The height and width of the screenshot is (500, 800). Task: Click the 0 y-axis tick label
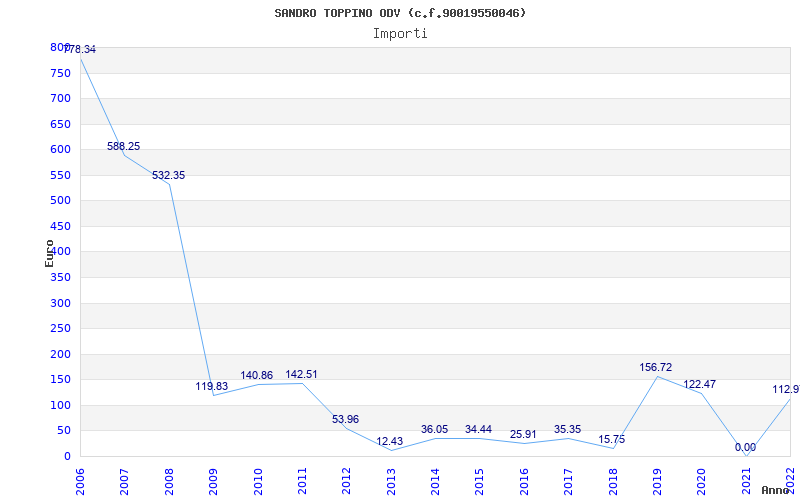point(67,457)
